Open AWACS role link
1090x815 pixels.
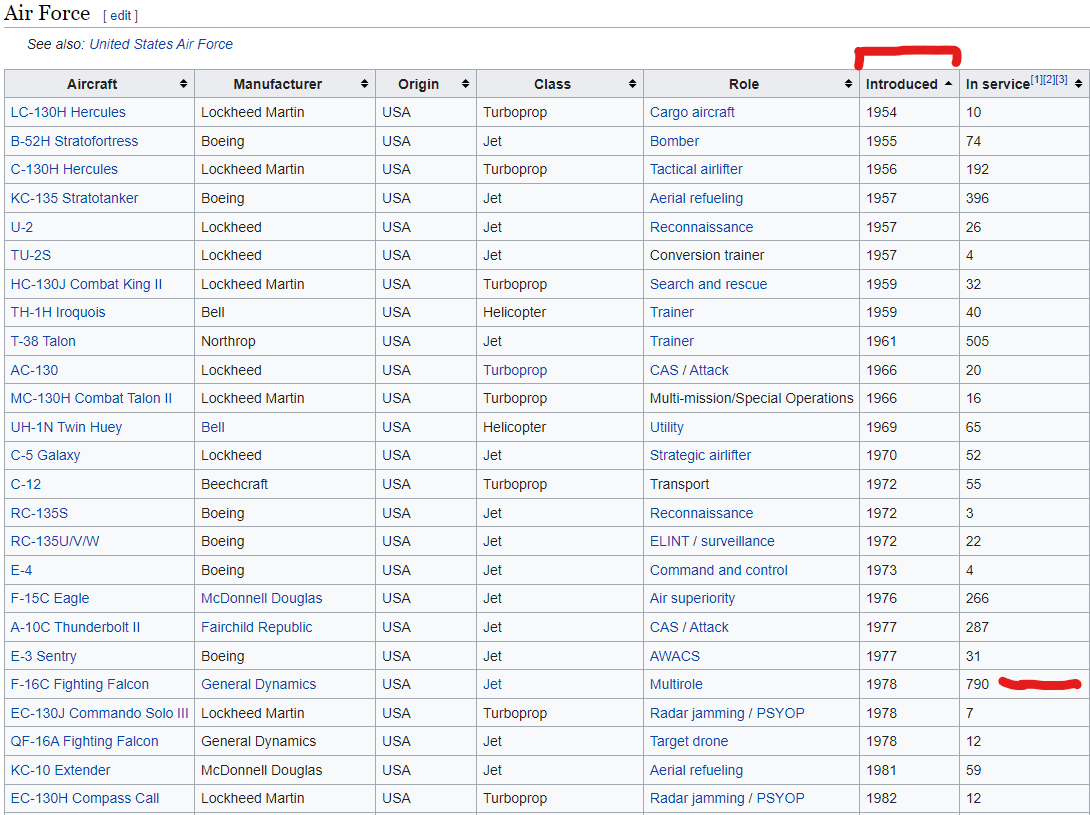(x=675, y=656)
